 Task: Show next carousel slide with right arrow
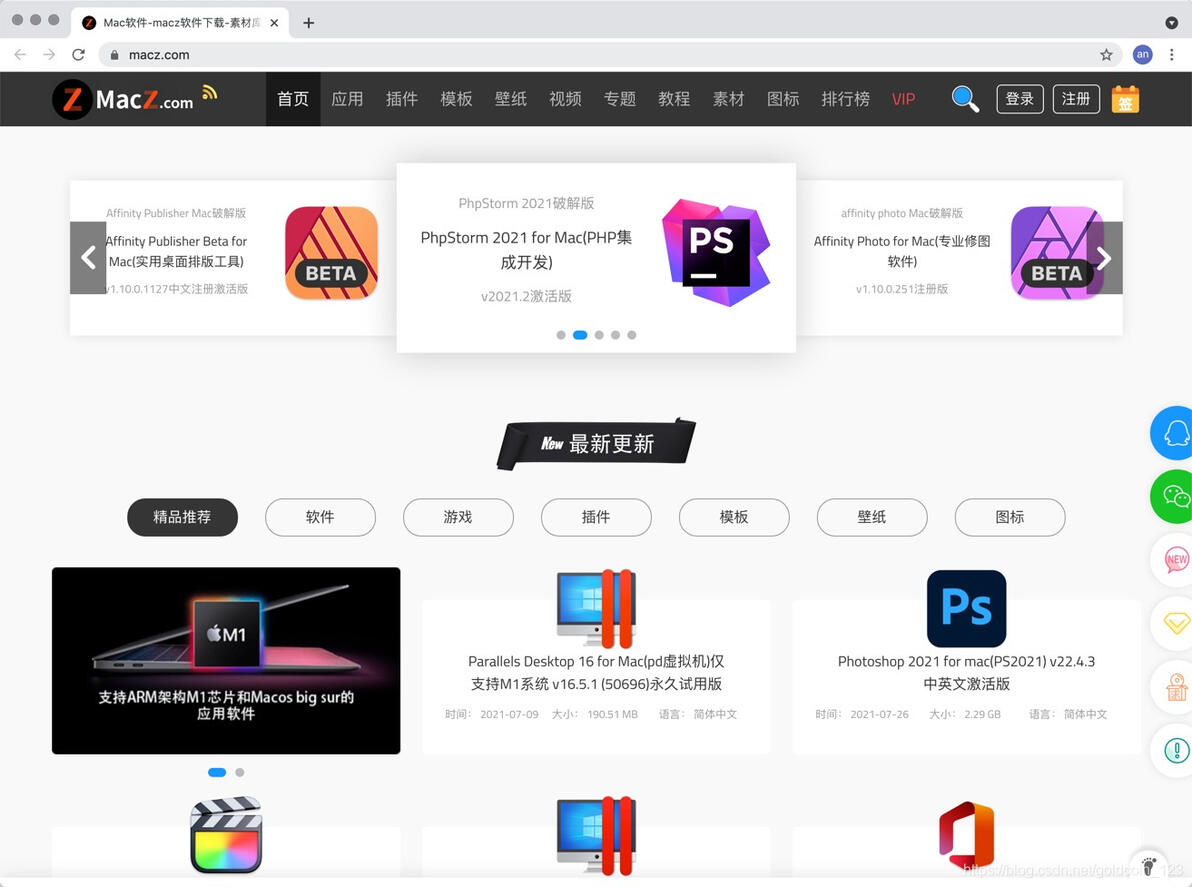point(1105,258)
